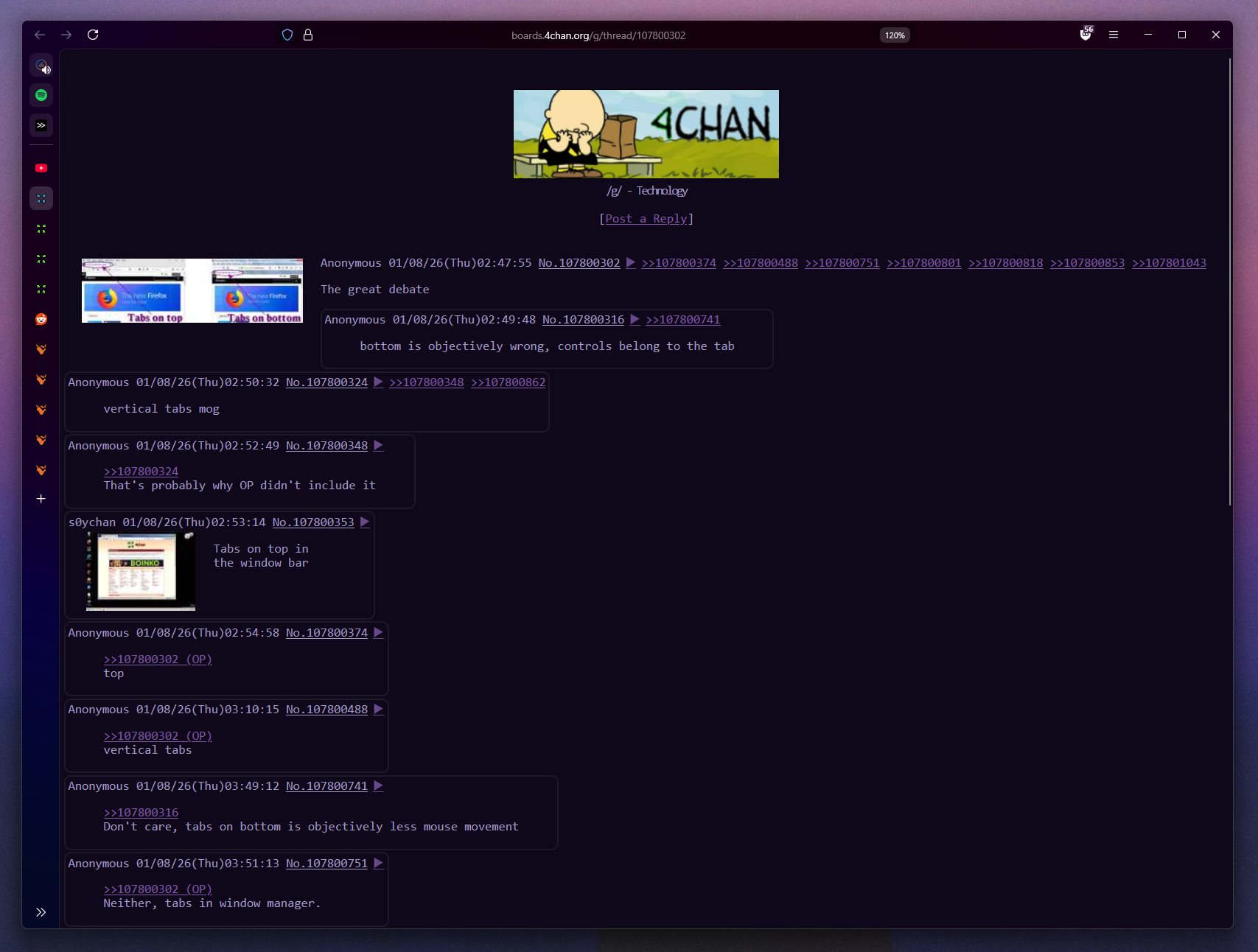The image size is (1258, 952).
Task: Open post menu arrow for No.107800488
Action: pyautogui.click(x=378, y=710)
